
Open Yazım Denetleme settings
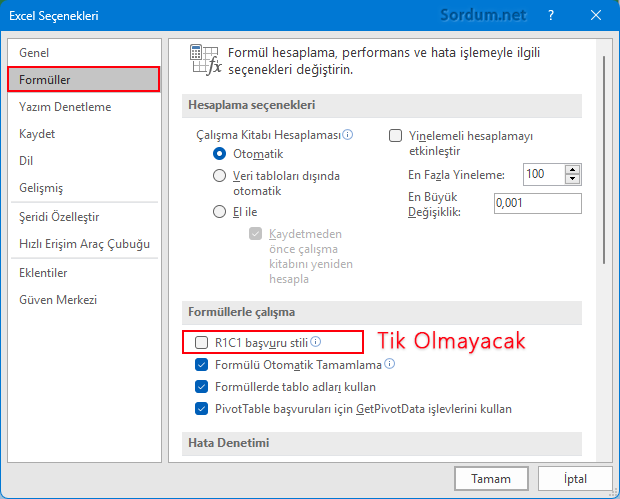[x=84, y=107]
